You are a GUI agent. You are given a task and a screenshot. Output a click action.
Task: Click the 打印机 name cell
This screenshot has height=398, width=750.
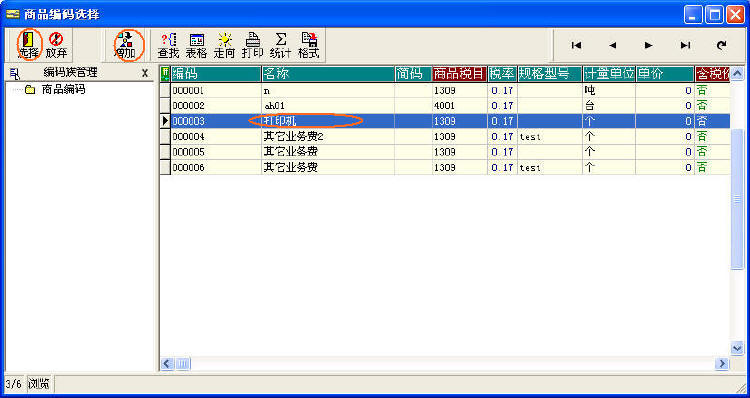click(x=328, y=121)
